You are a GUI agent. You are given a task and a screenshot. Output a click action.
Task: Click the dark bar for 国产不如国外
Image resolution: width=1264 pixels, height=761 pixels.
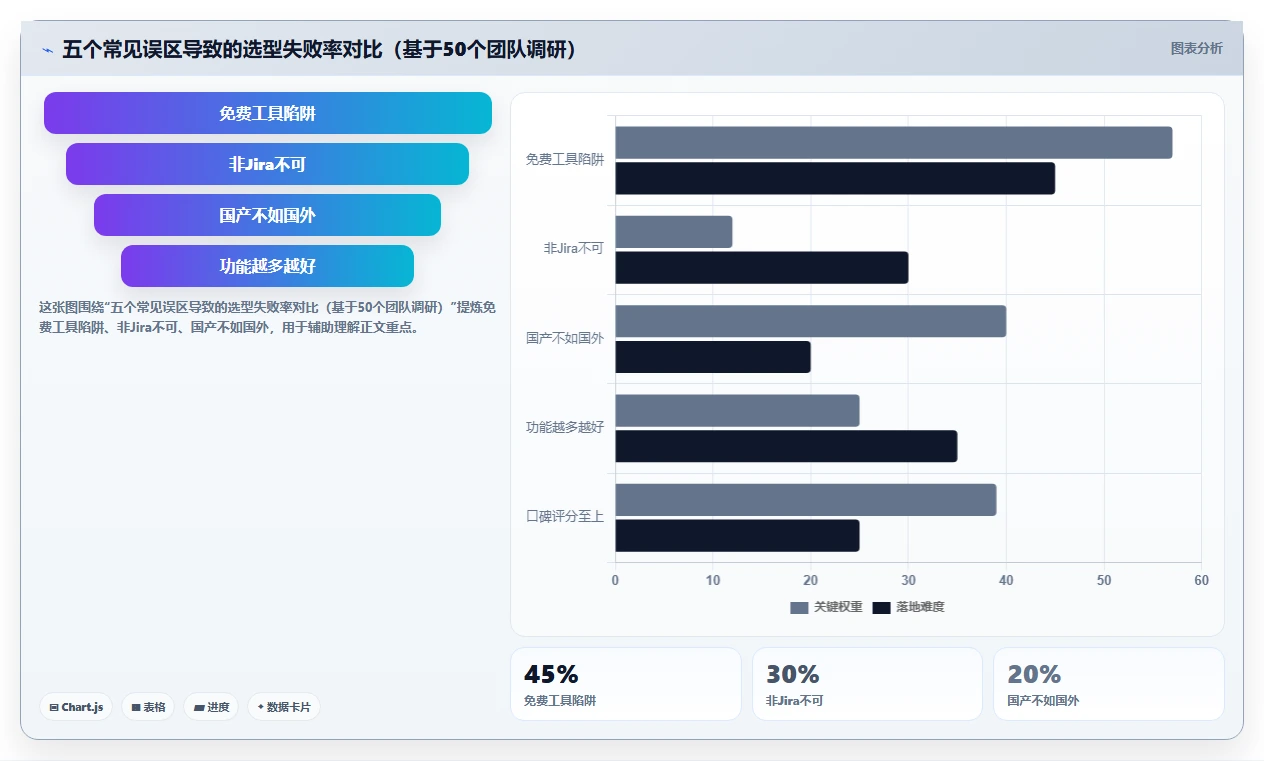712,357
